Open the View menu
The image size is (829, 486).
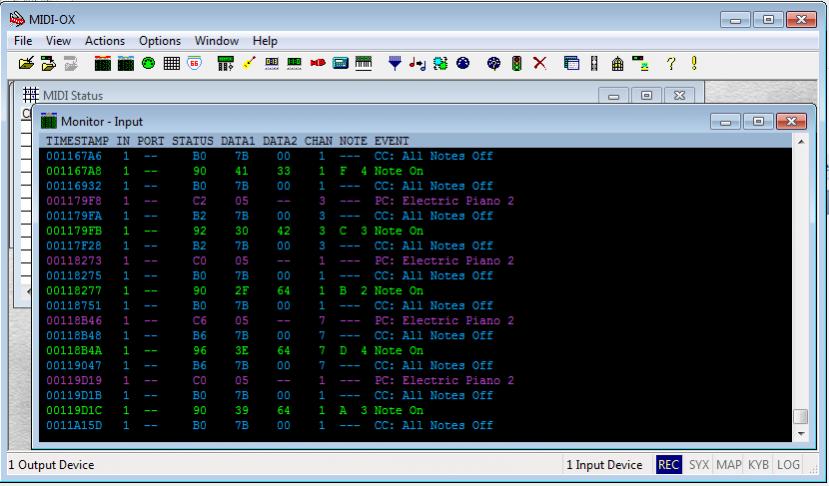tap(58, 41)
